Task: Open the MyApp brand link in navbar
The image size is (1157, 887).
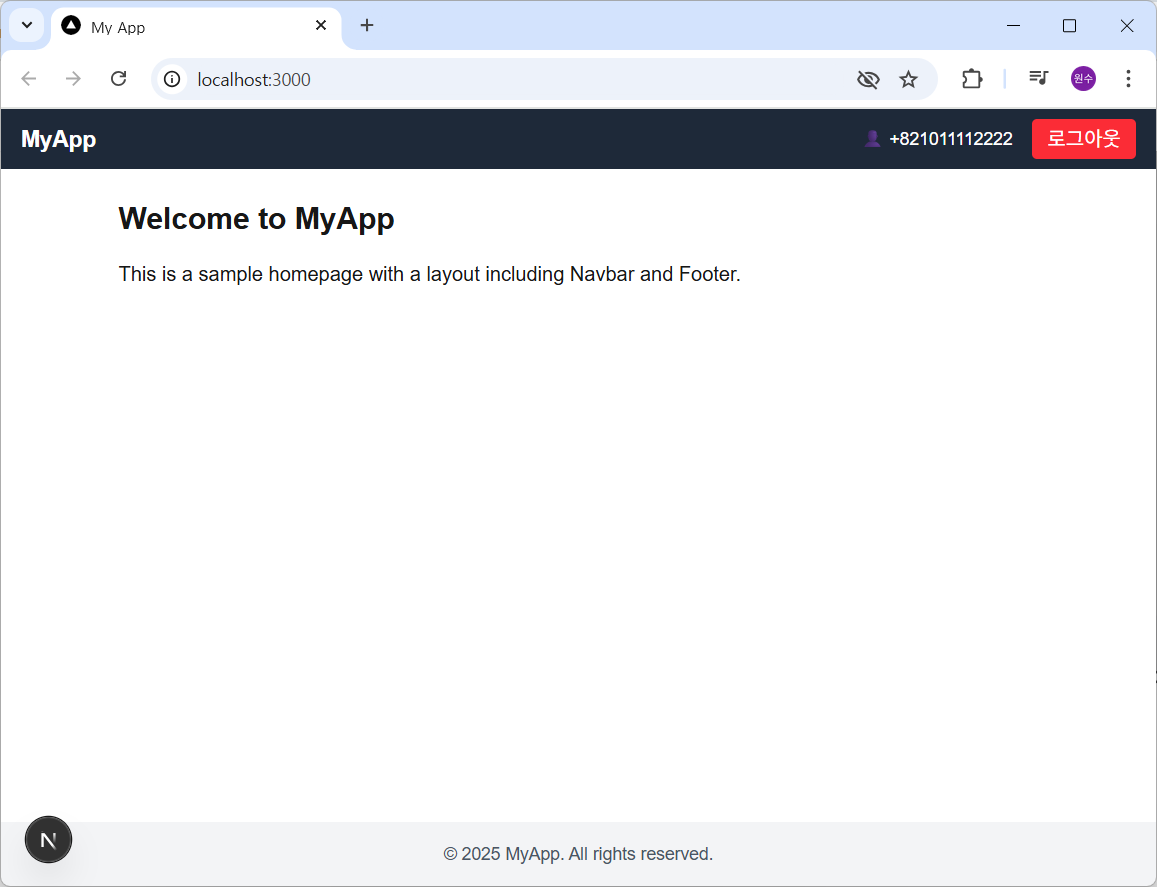Action: pos(58,139)
